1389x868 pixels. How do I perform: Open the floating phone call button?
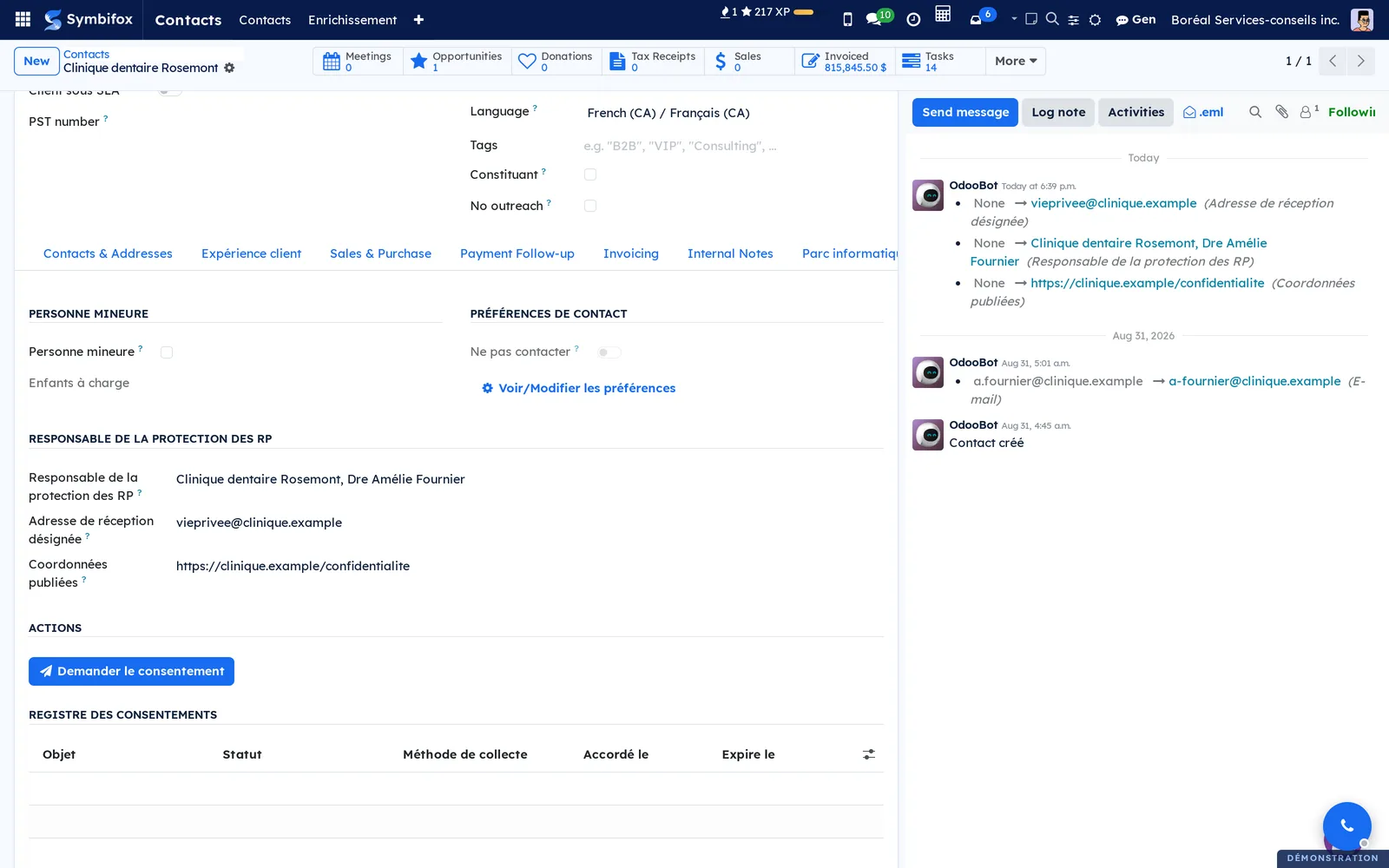(x=1346, y=825)
